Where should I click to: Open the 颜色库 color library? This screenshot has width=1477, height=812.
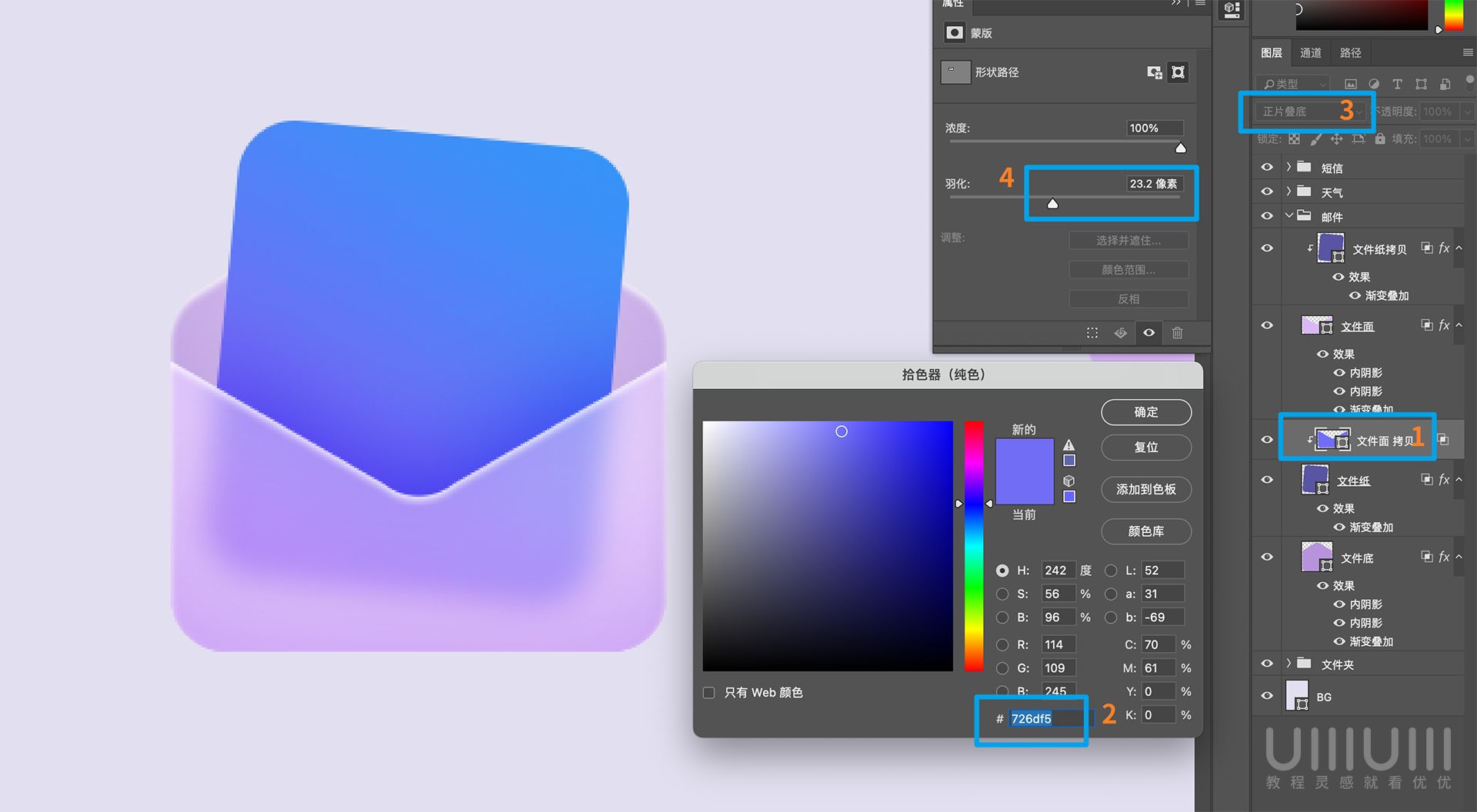(x=1145, y=531)
